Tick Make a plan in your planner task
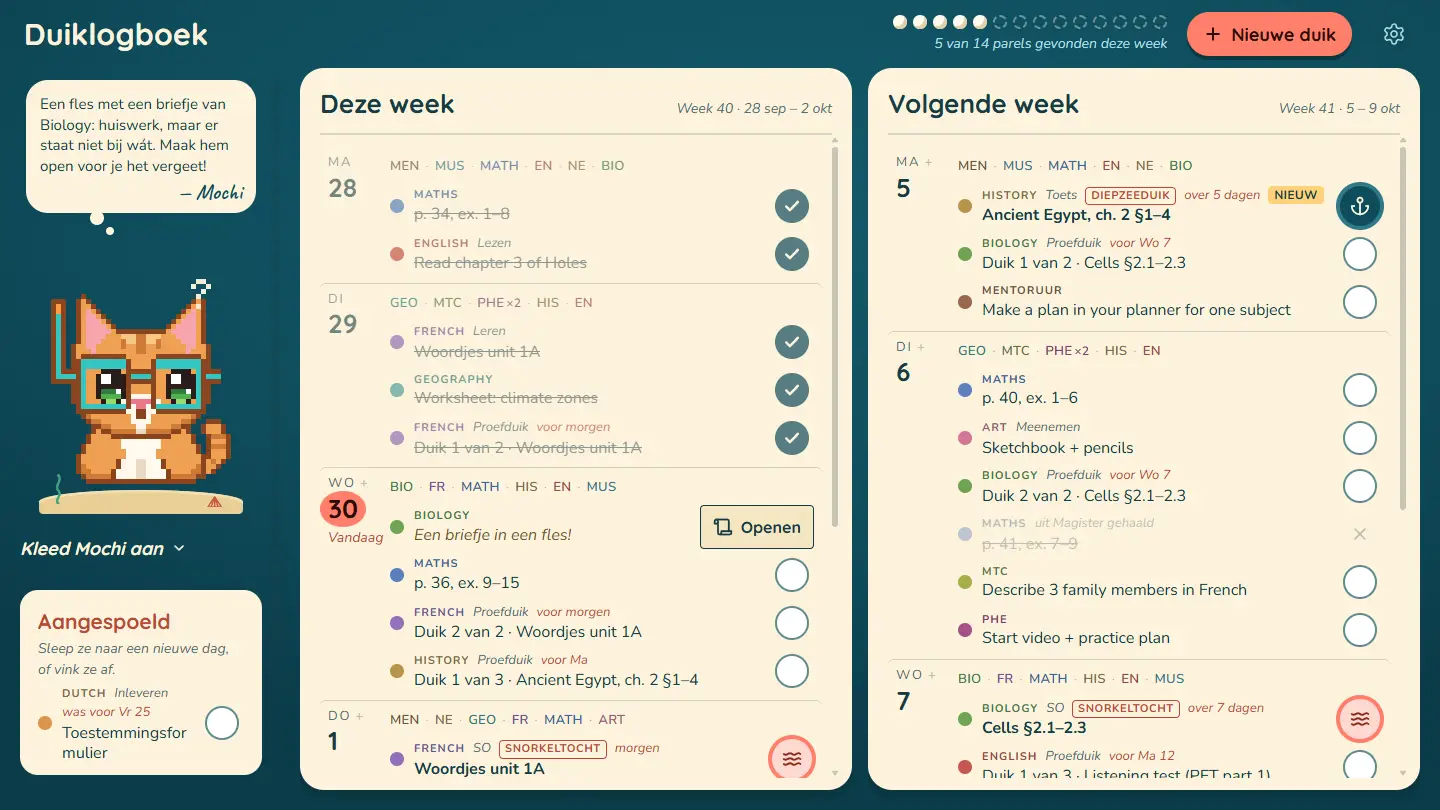This screenshot has width=1440, height=810. point(1360,302)
